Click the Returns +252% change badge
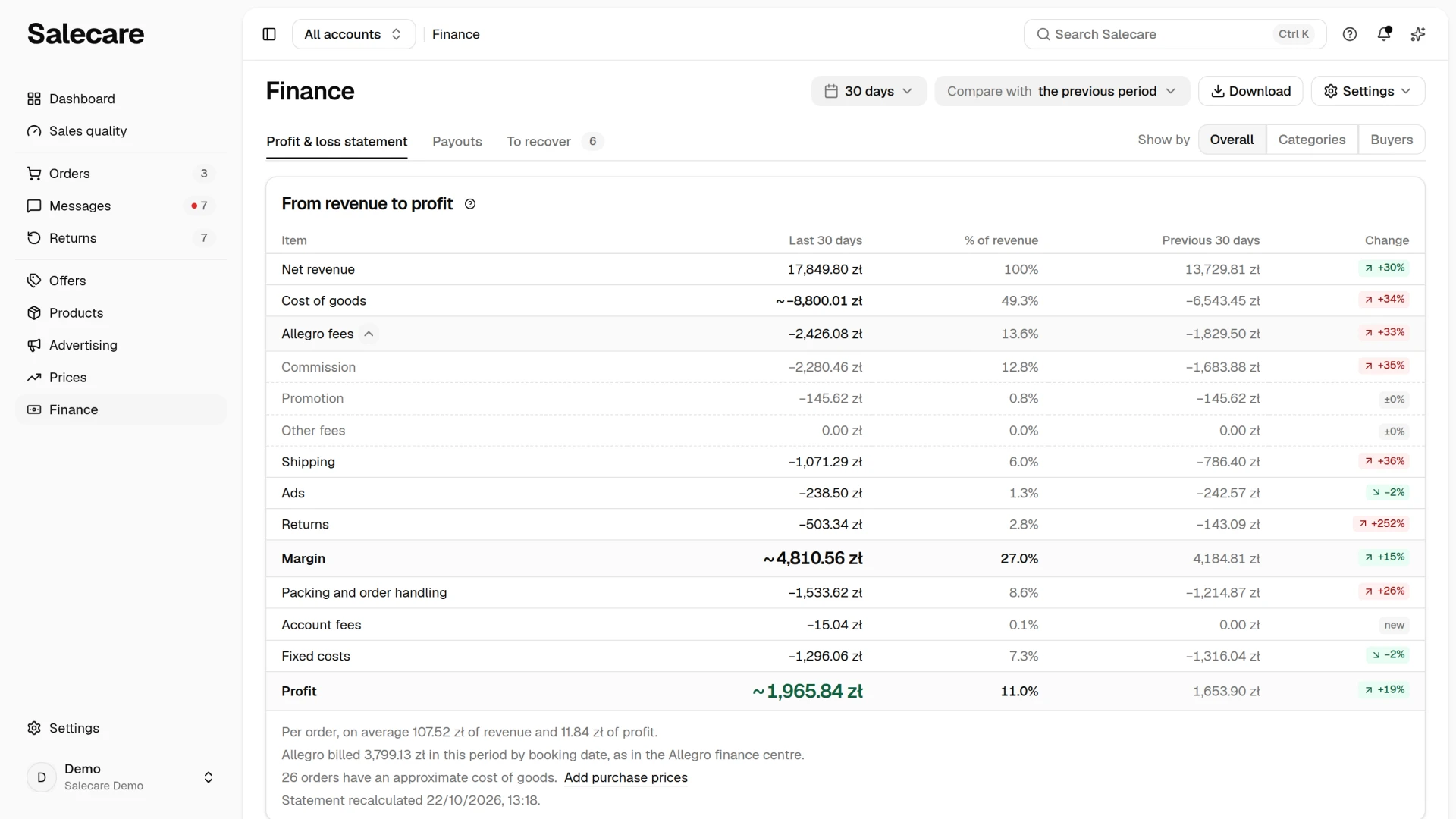1456x819 pixels. (1382, 524)
